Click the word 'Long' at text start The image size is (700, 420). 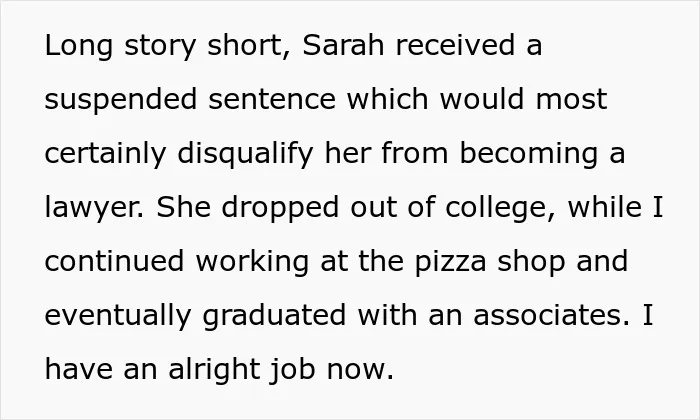tap(79, 46)
